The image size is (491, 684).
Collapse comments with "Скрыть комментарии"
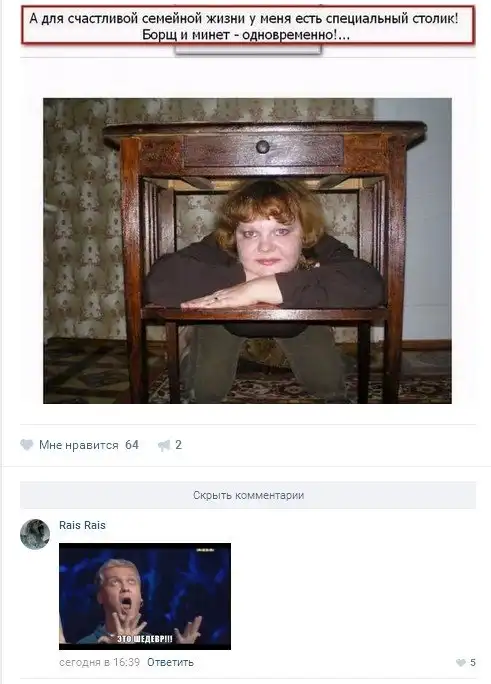[248, 495]
